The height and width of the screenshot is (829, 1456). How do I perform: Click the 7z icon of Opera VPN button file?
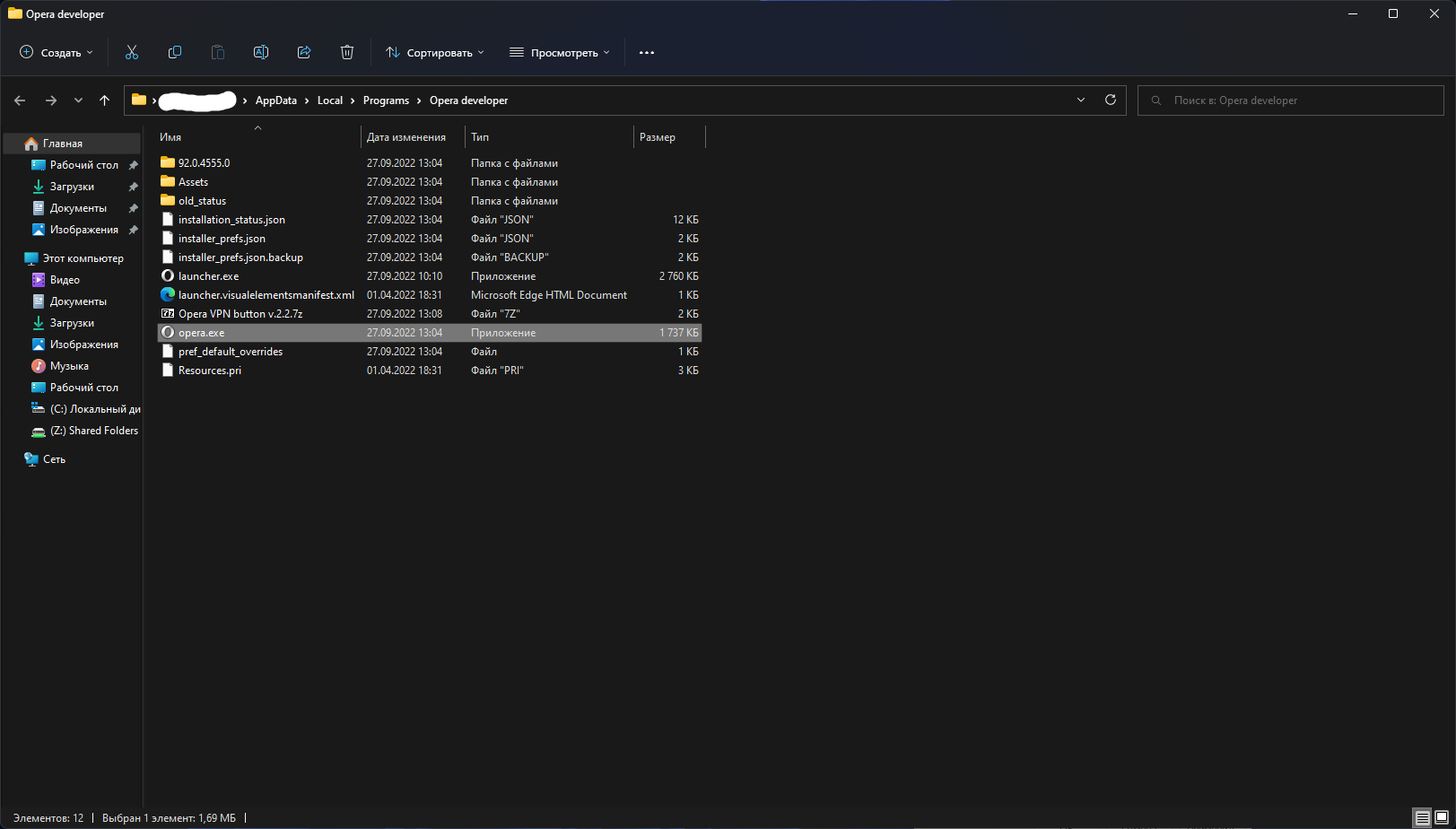click(167, 314)
